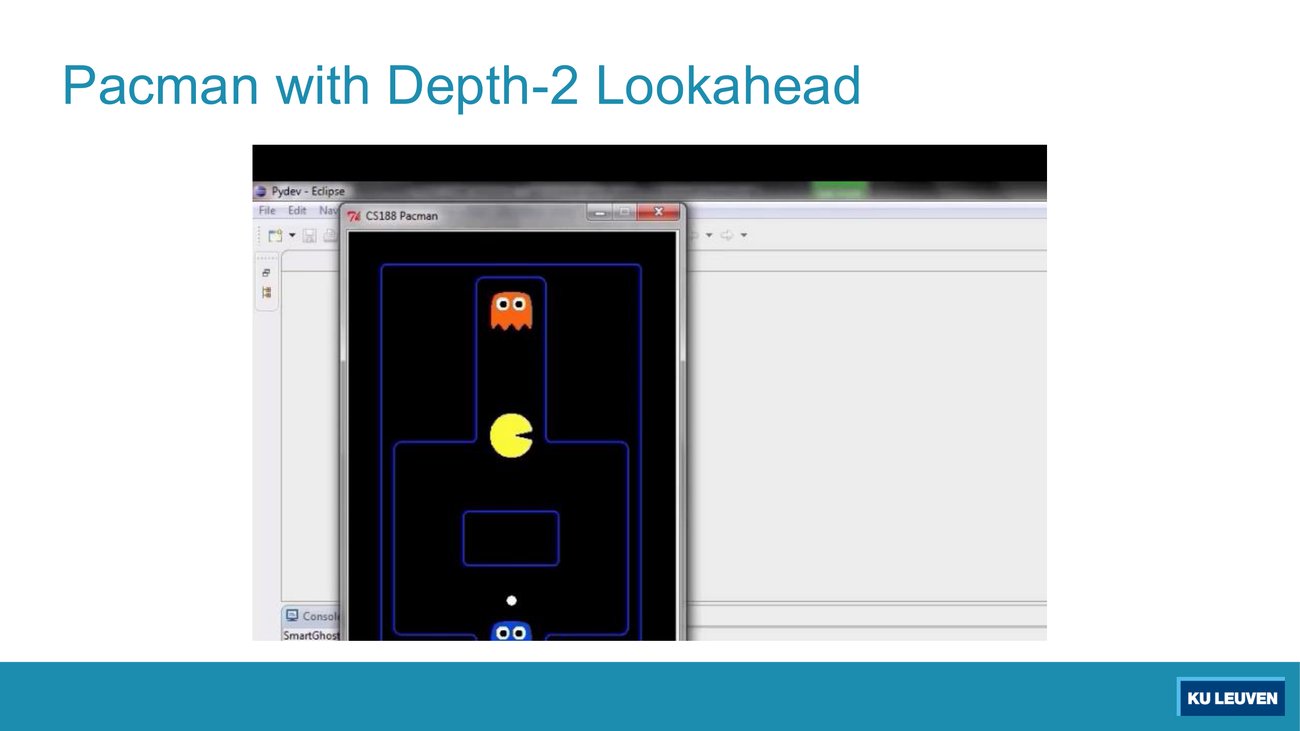The width and height of the screenshot is (1300, 731).
Task: Click the Eclipse icon in Pydev title bar
Action: (262, 191)
